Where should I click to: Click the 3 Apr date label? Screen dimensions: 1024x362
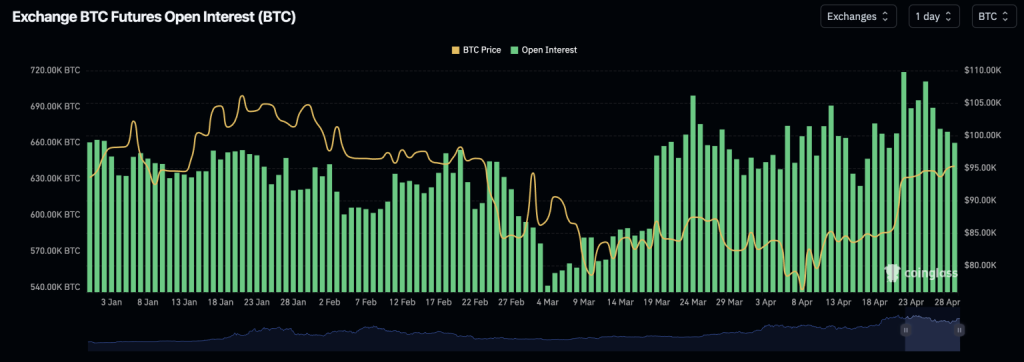point(766,303)
